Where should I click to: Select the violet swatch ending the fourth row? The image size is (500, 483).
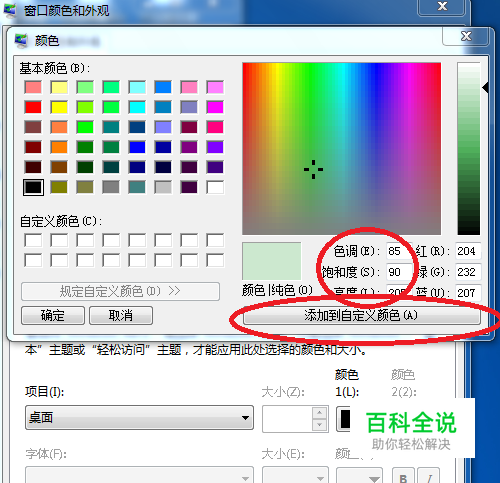click(x=215, y=147)
